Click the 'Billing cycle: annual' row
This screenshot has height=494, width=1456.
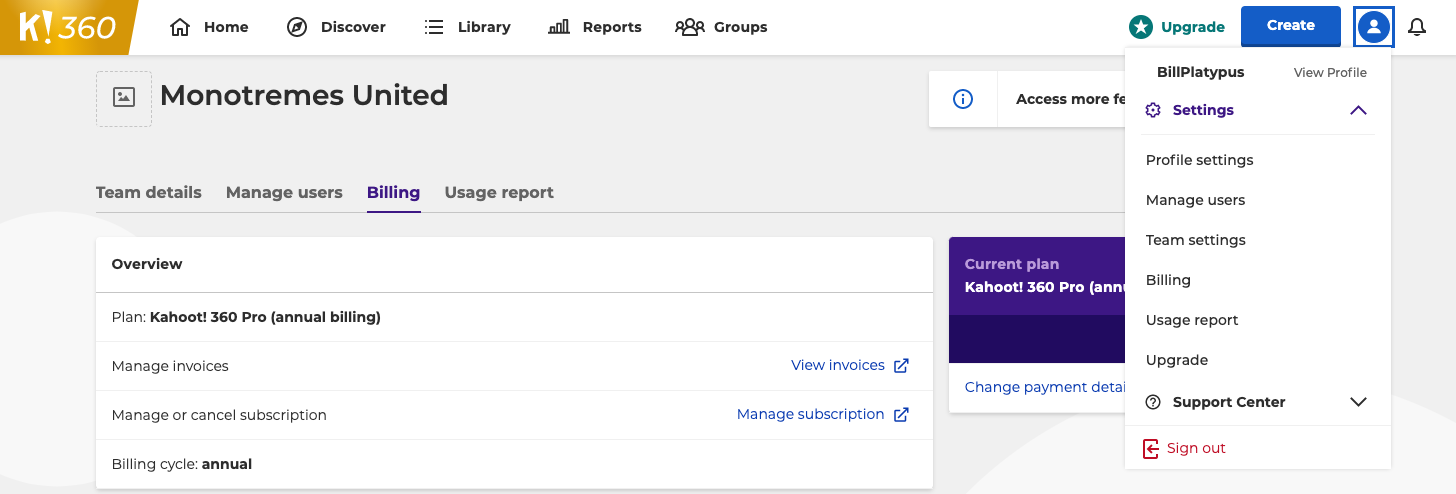514,464
